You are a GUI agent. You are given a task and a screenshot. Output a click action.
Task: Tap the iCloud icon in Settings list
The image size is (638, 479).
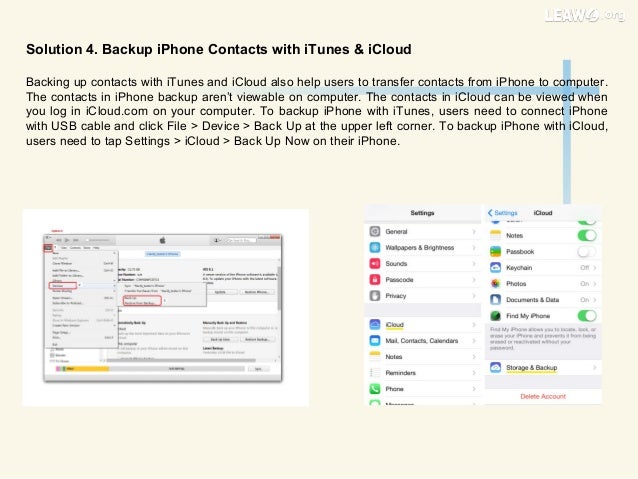click(x=375, y=324)
